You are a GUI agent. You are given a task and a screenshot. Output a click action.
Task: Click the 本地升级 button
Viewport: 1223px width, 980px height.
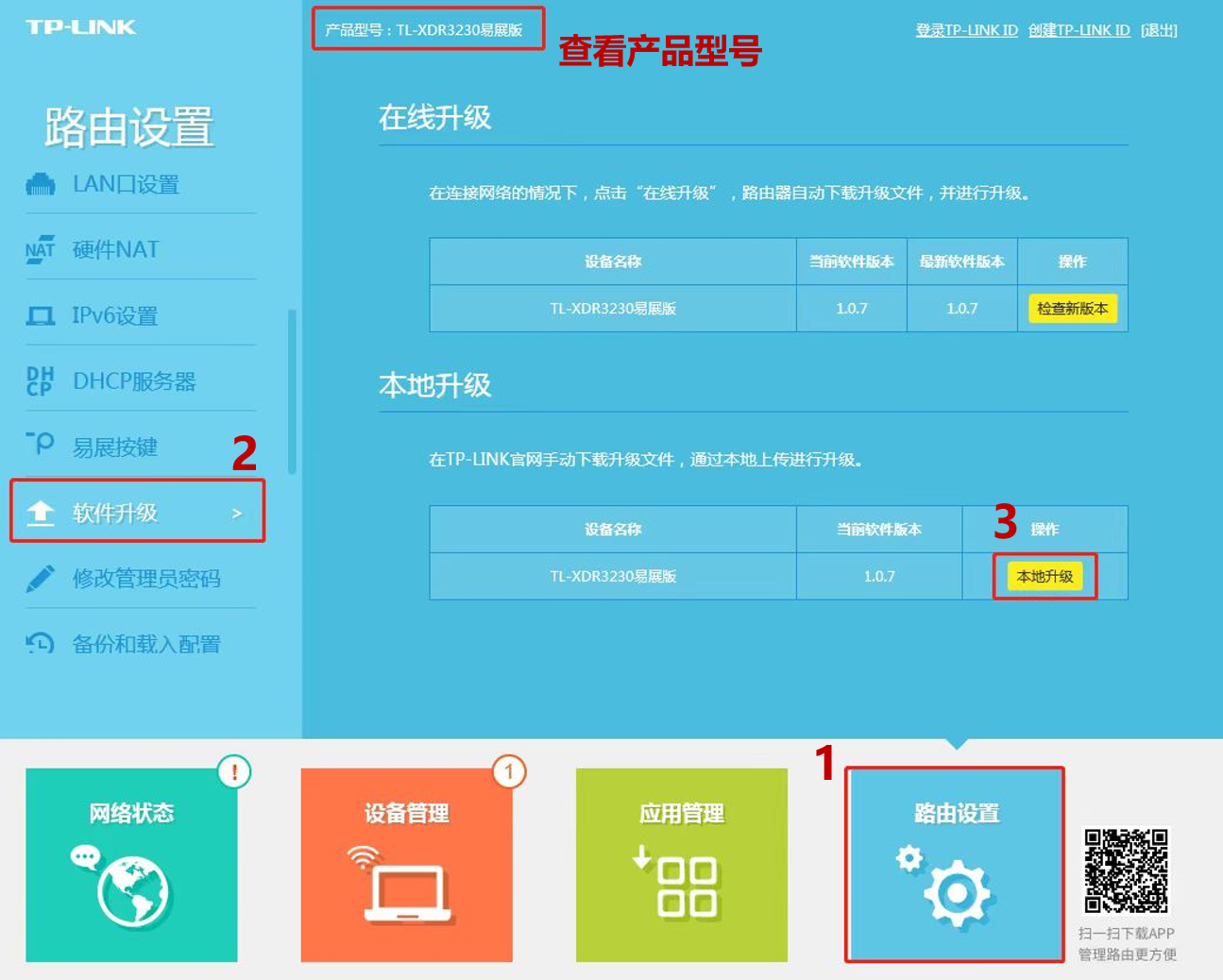(x=1045, y=576)
